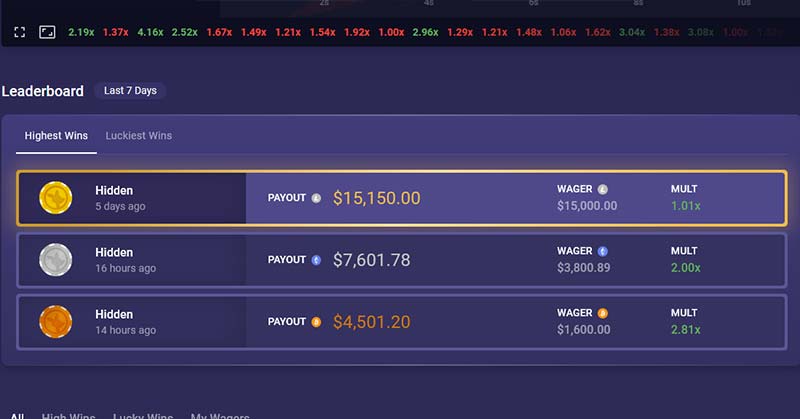Click the fullscreen corners icon
This screenshot has height=419, width=800.
pos(19,32)
